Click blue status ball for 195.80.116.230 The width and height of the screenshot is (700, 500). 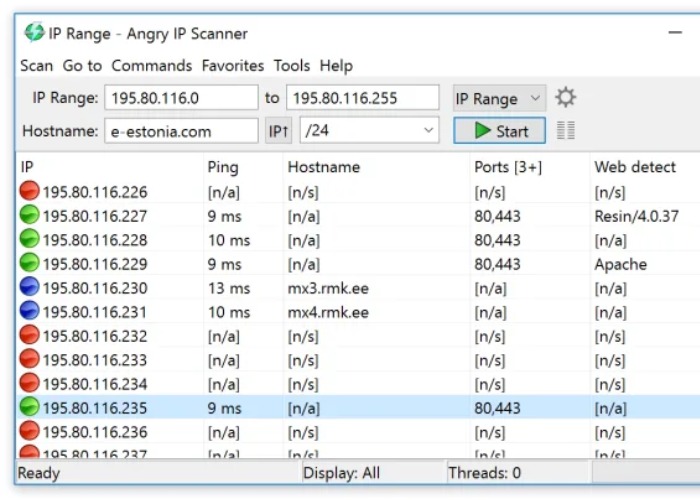tap(29, 287)
